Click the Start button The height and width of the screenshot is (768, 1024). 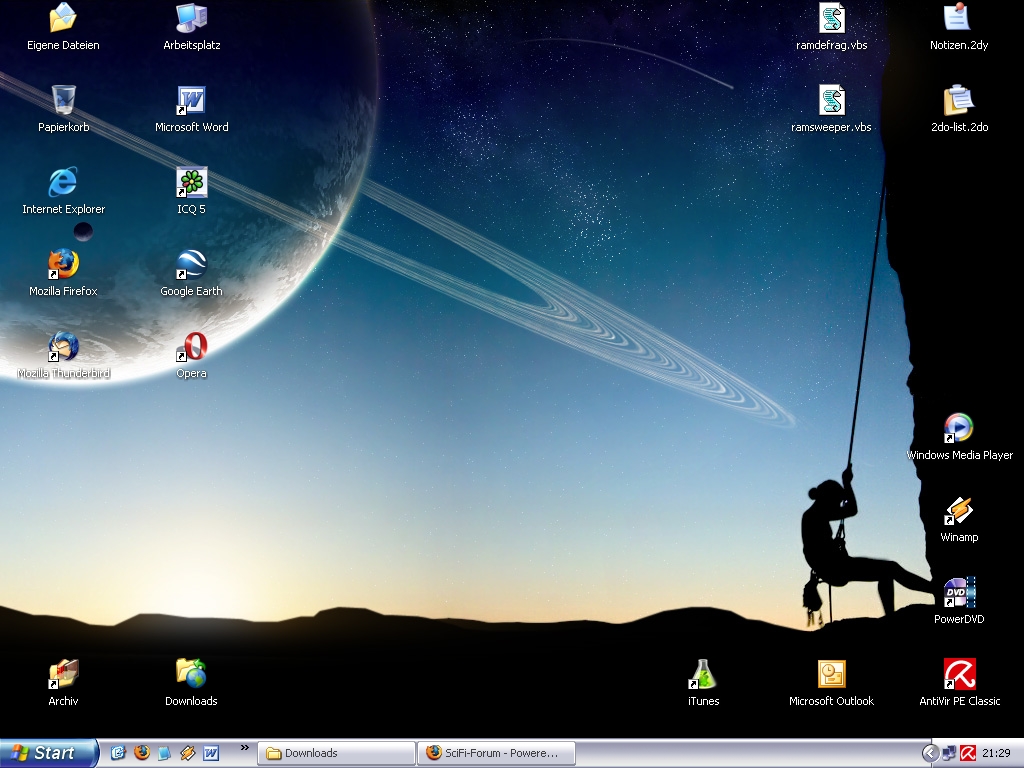pos(48,753)
